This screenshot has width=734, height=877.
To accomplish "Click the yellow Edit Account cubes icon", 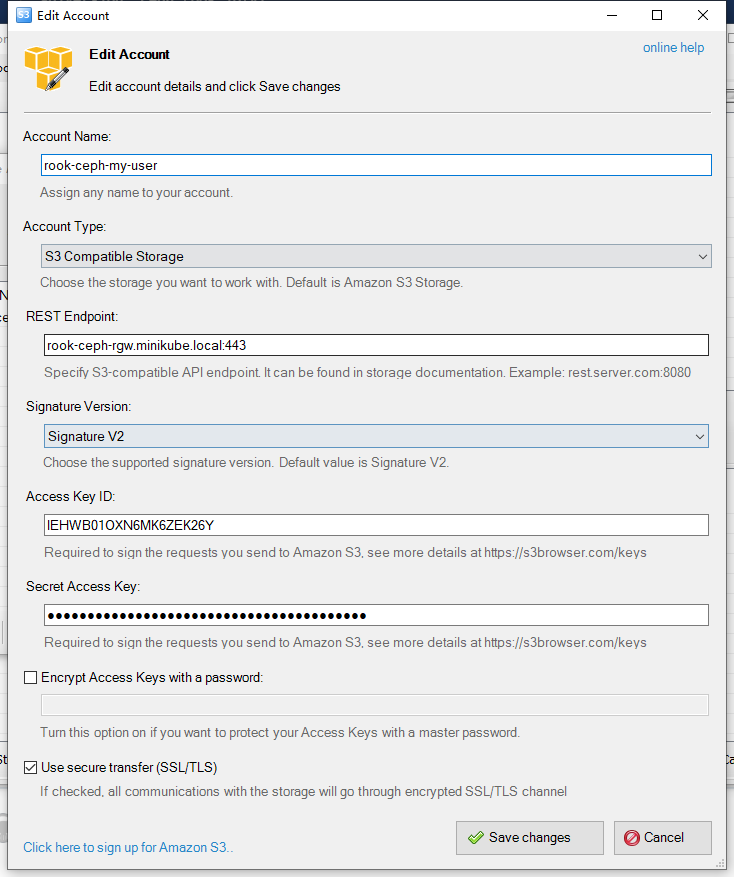I will pos(48,68).
